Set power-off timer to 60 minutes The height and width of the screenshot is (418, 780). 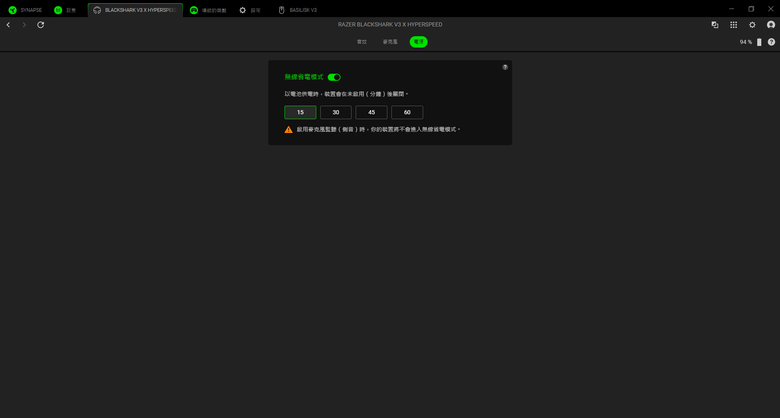point(407,112)
